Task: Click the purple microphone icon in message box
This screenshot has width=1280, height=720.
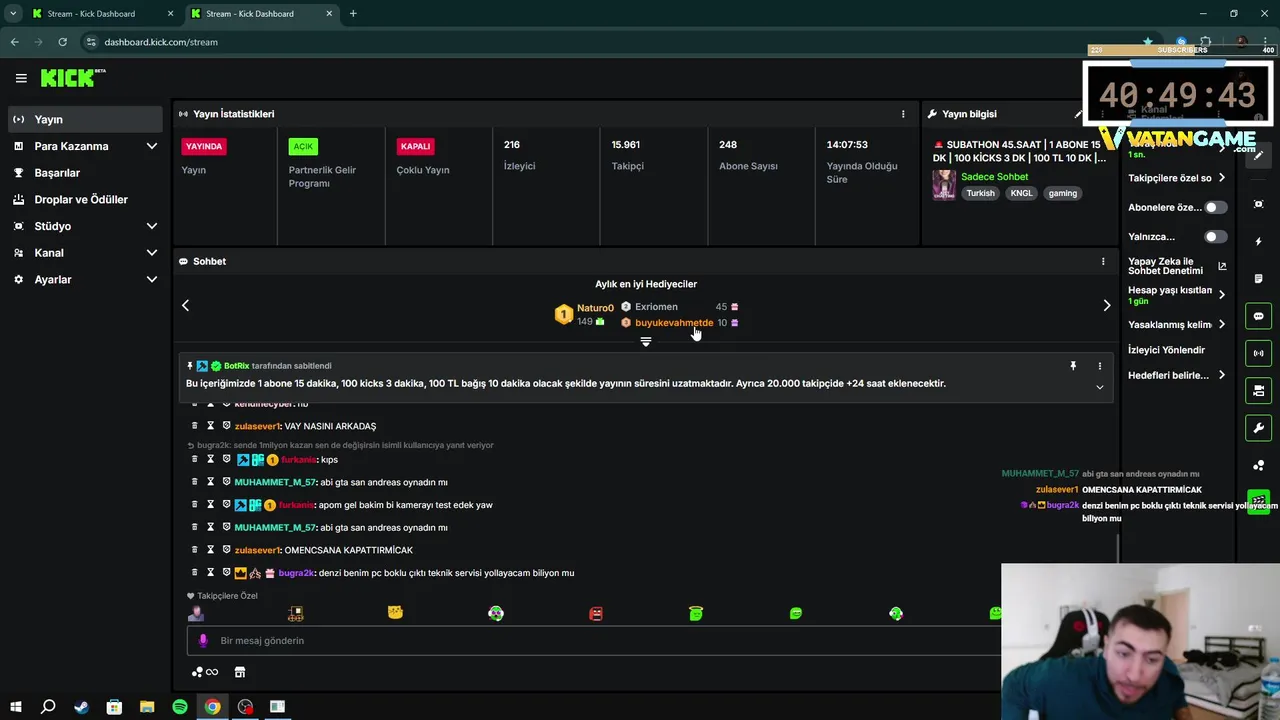Action: pos(203,640)
